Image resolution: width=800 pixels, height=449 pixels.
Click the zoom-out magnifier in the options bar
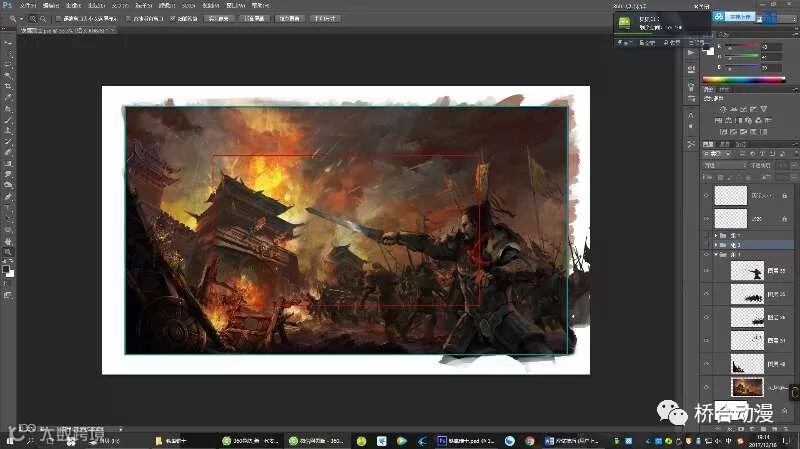[43, 19]
